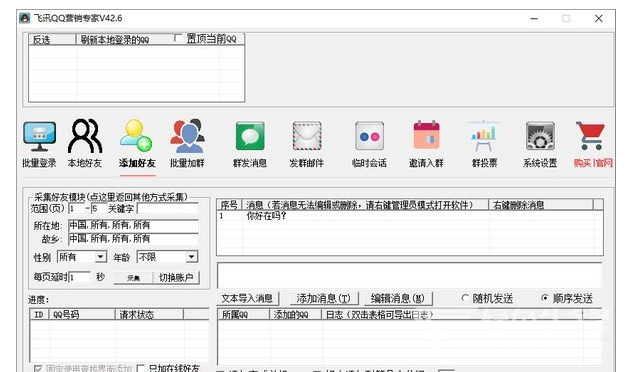The width and height of the screenshot is (627, 372).
Task: Open the 批量加群 group icon
Action: point(187,136)
